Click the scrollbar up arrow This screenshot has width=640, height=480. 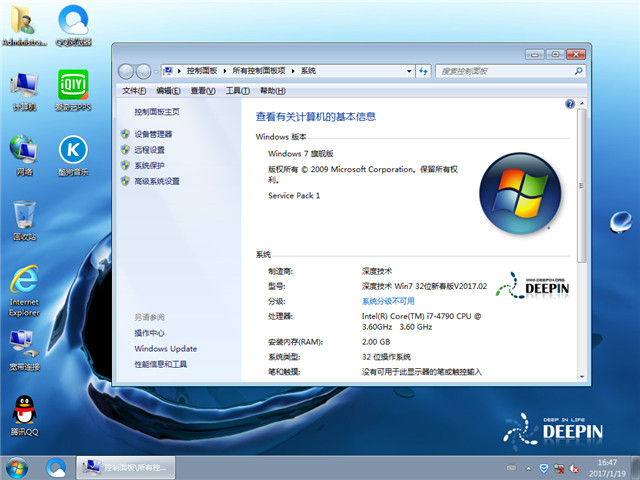582,104
